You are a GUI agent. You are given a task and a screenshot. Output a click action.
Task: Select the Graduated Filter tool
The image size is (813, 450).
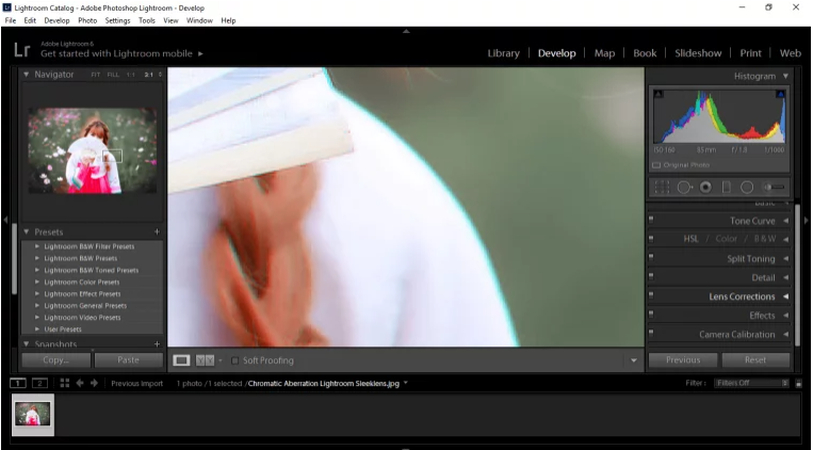pos(726,187)
